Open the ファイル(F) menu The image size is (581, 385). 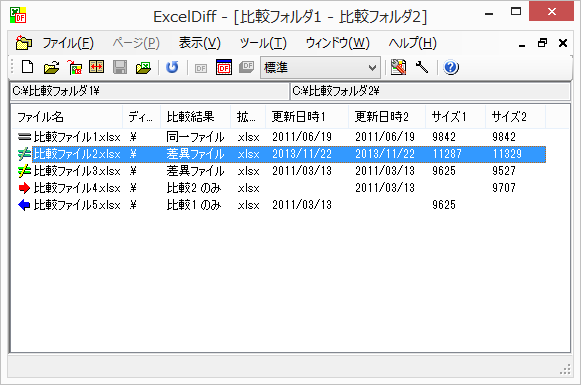(68, 43)
